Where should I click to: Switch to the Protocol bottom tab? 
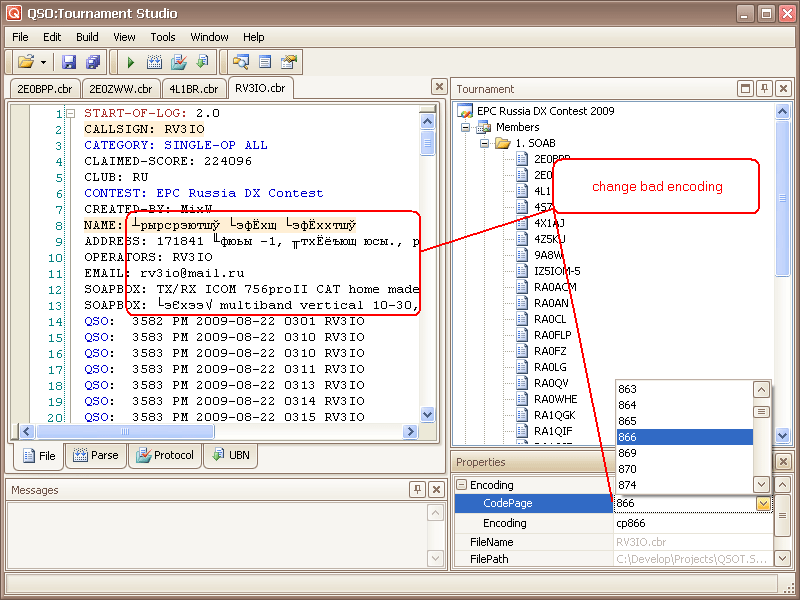pos(165,455)
